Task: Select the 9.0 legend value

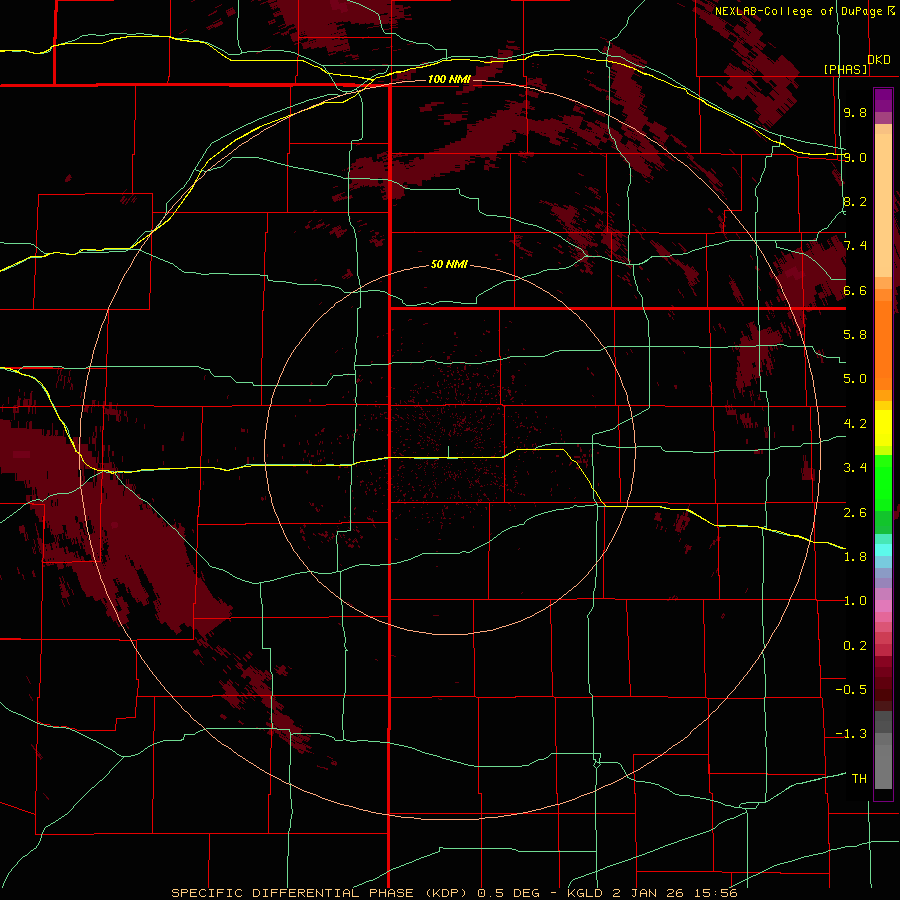Action: click(855, 157)
